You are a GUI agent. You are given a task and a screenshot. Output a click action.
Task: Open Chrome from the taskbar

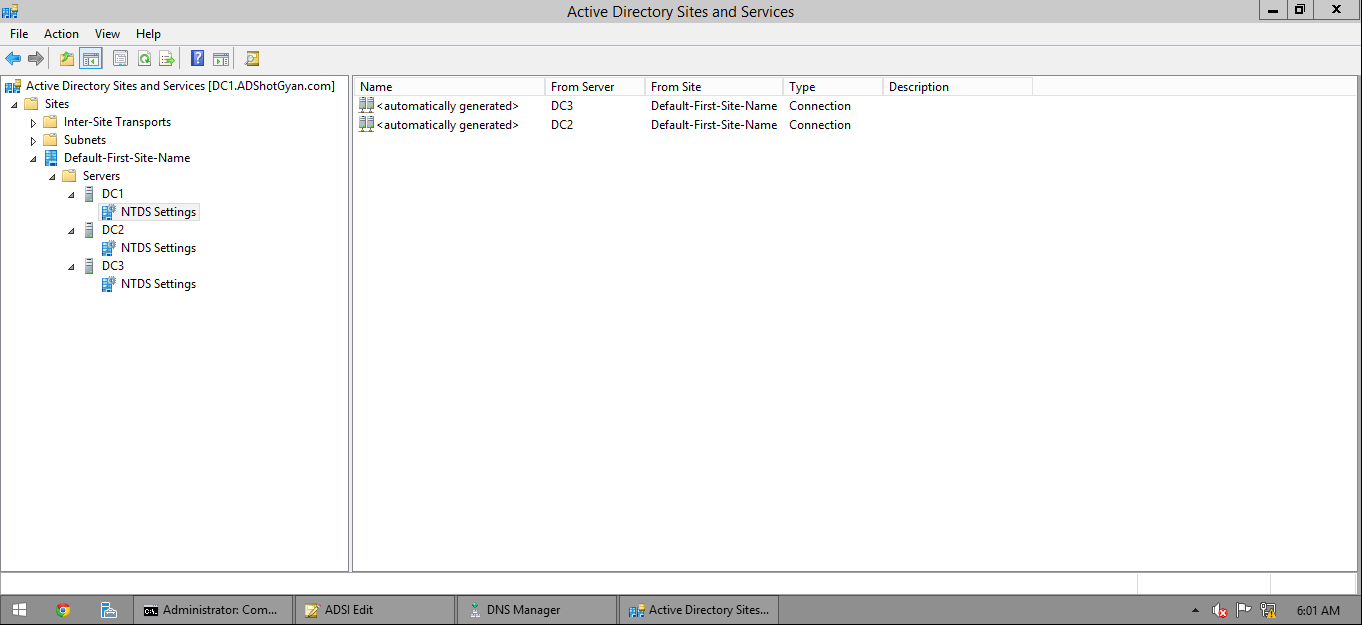point(63,609)
